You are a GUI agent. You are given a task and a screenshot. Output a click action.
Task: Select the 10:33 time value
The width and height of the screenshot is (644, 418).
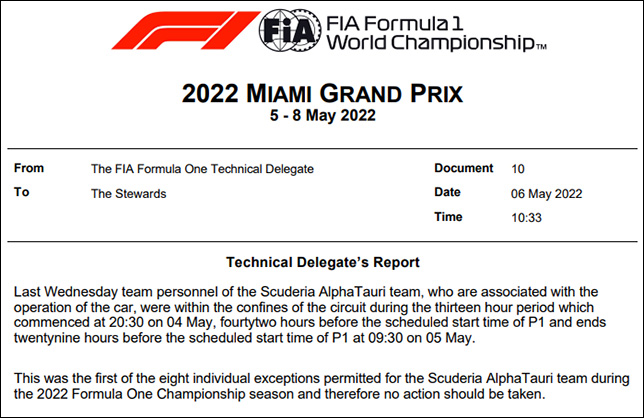[x=527, y=218]
